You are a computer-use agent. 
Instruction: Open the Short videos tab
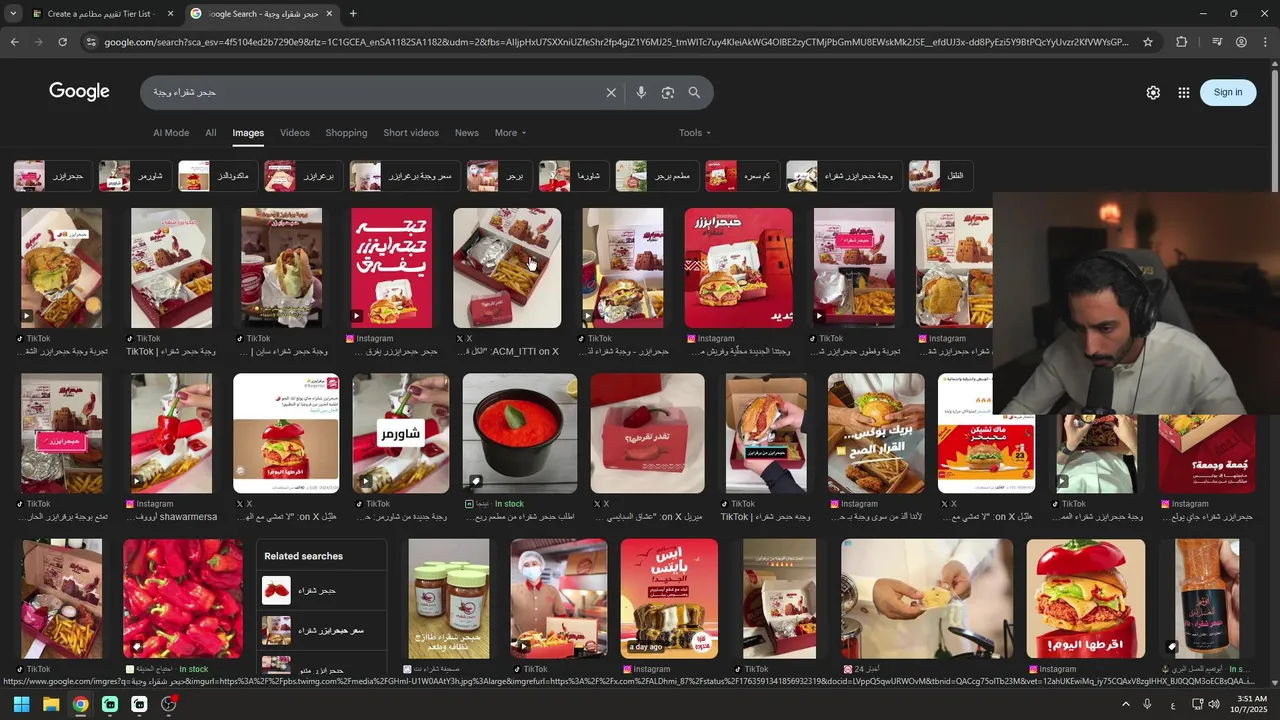pos(411,133)
